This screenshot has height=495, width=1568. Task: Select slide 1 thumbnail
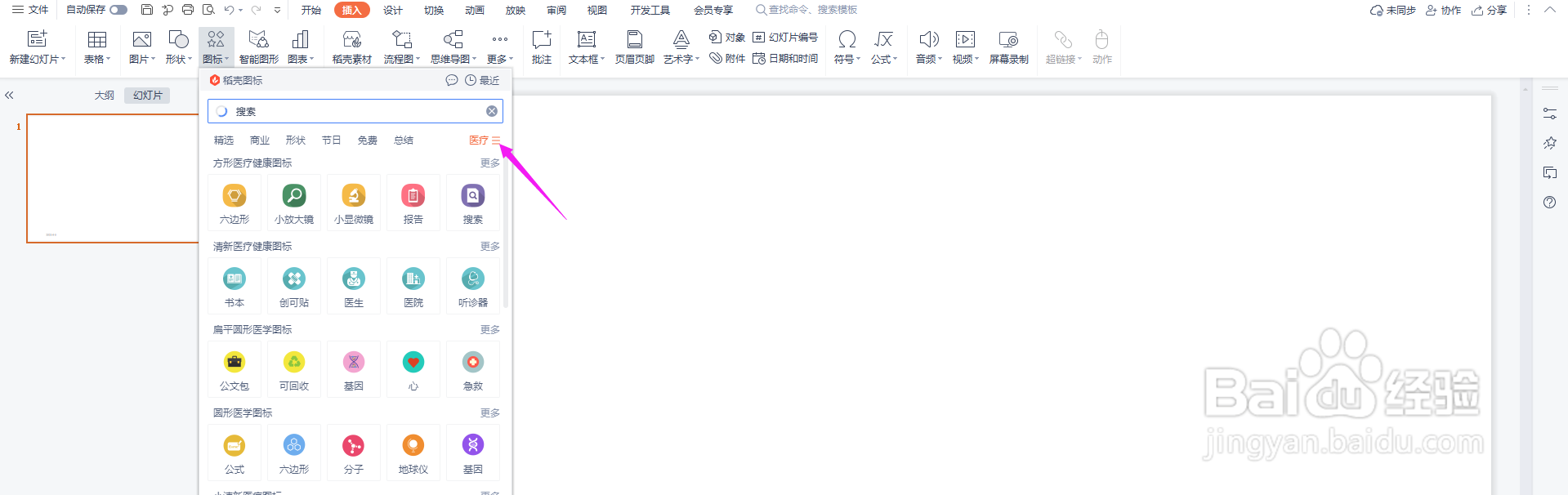(113, 178)
